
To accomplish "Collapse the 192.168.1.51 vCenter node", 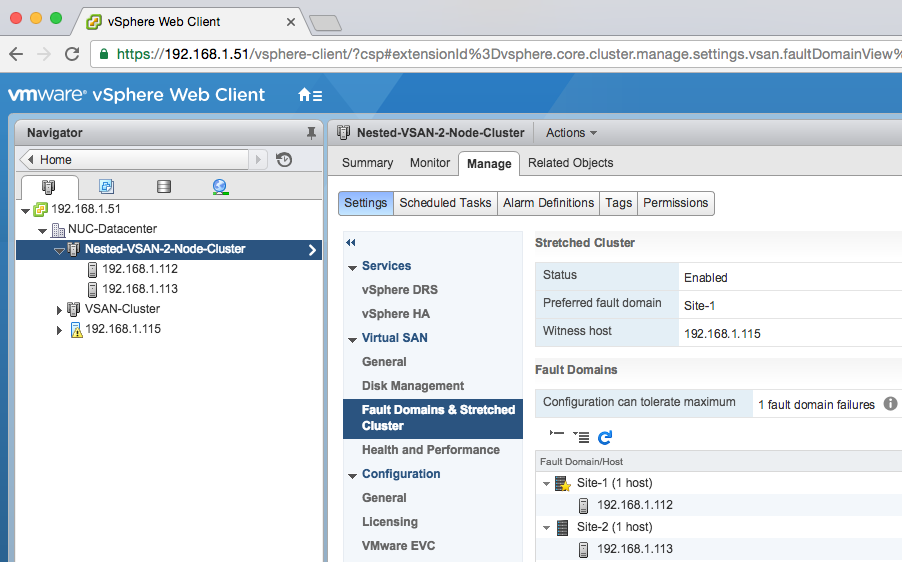I will [x=25, y=211].
